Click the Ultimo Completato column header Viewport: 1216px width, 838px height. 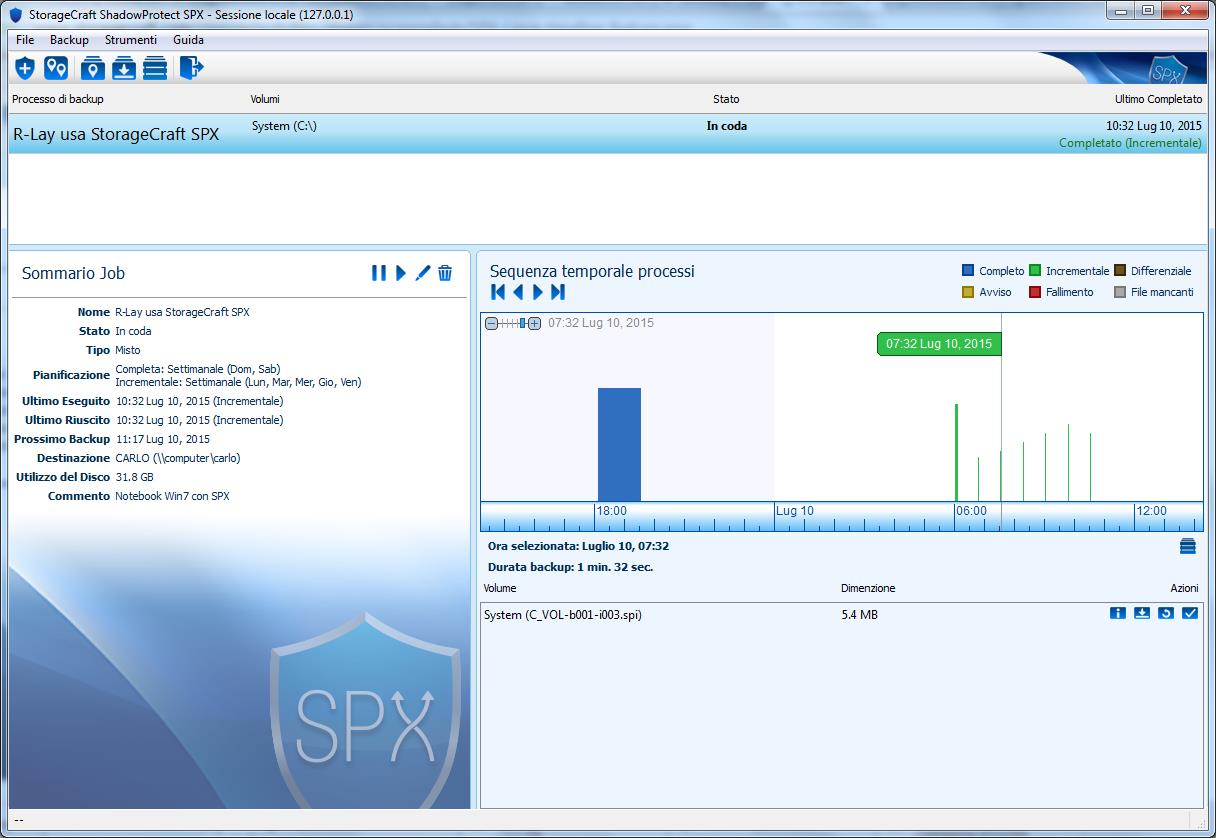[1158, 99]
